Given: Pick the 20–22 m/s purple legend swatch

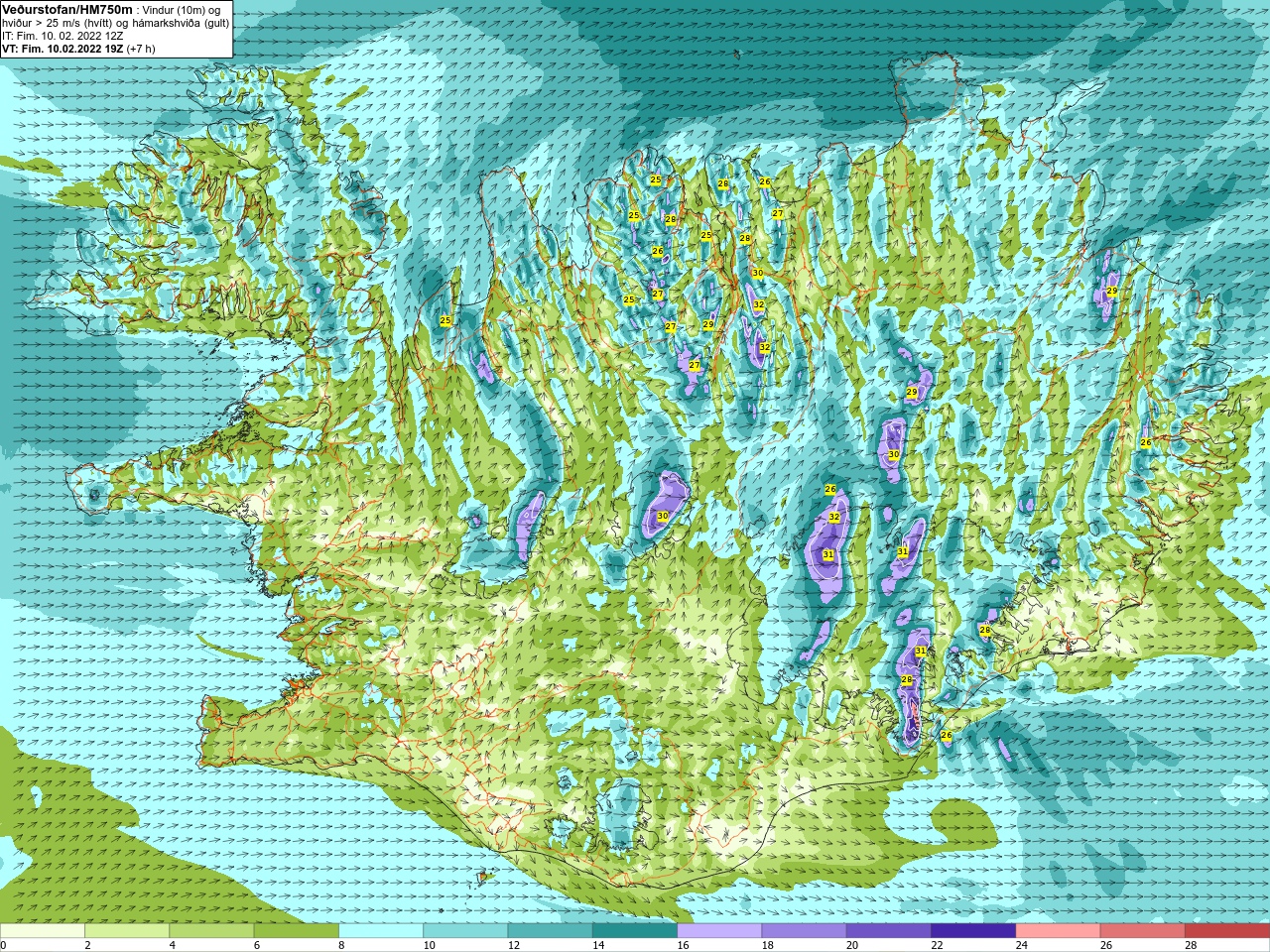Looking at the screenshot, I should click(889, 932).
